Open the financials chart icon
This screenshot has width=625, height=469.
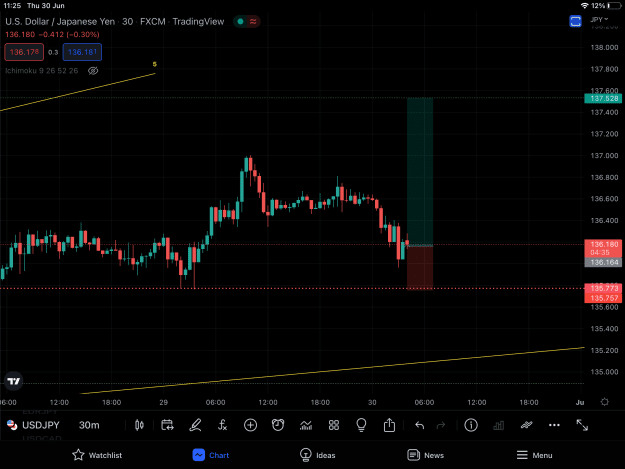[306, 426]
